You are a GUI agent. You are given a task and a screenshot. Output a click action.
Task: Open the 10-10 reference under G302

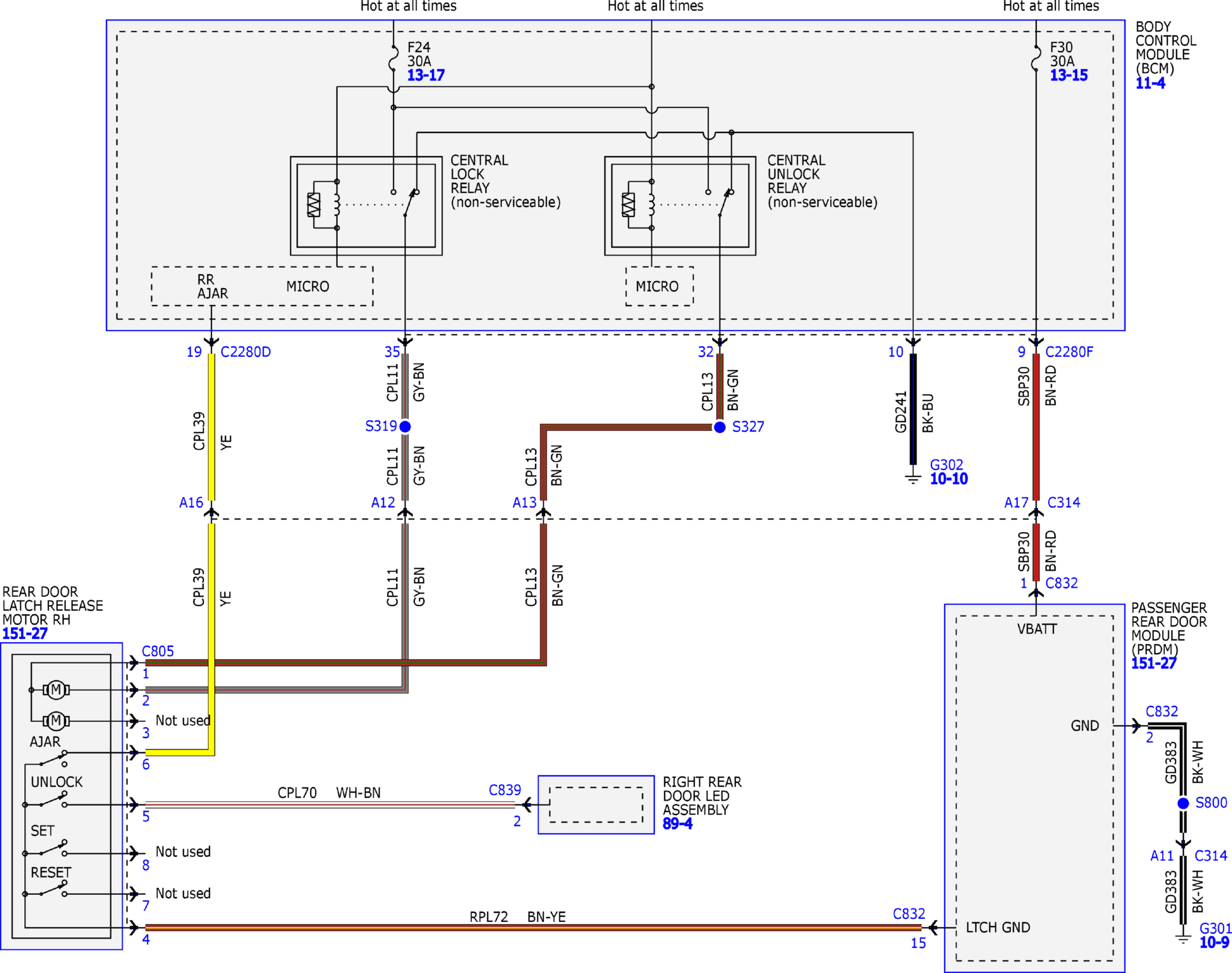coord(949,479)
